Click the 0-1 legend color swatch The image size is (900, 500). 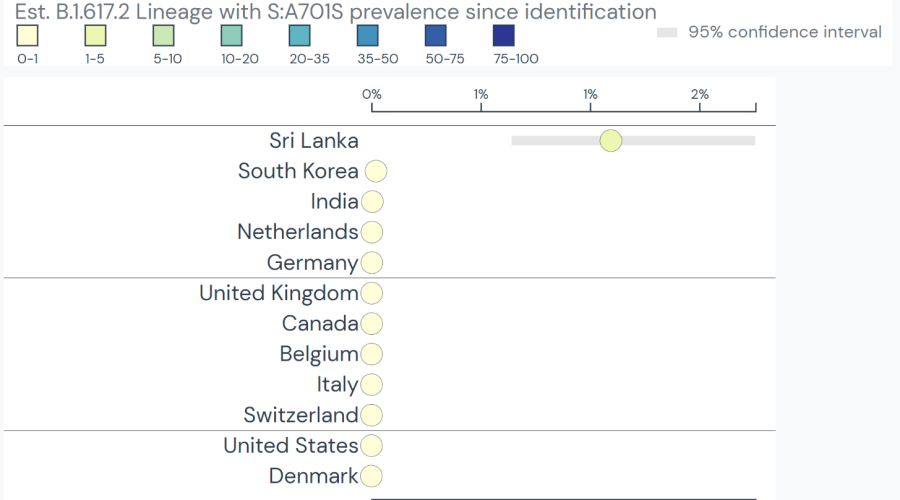pyautogui.click(x=27, y=36)
